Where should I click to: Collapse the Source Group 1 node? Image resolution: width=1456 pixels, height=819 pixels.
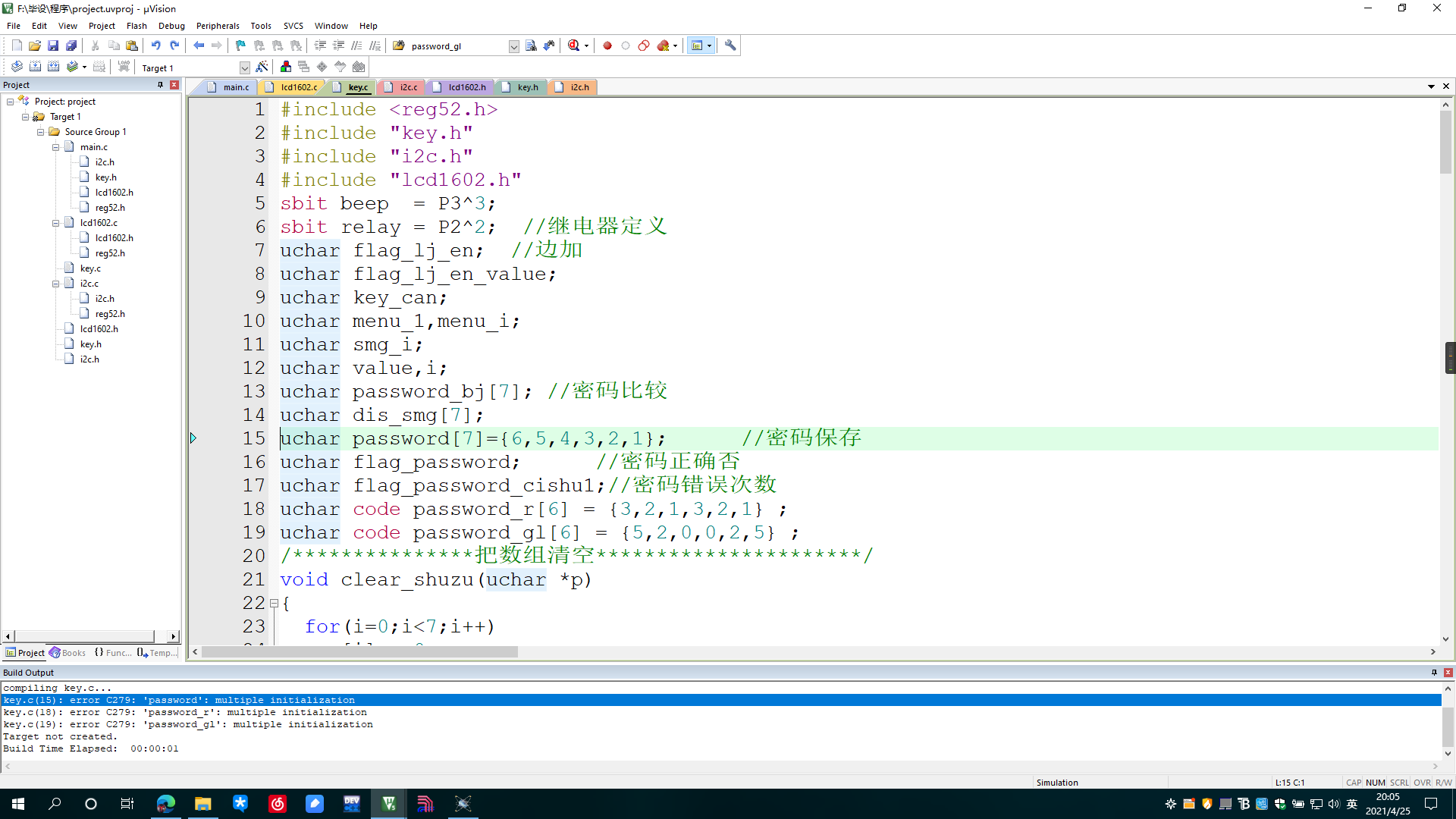click(x=40, y=132)
